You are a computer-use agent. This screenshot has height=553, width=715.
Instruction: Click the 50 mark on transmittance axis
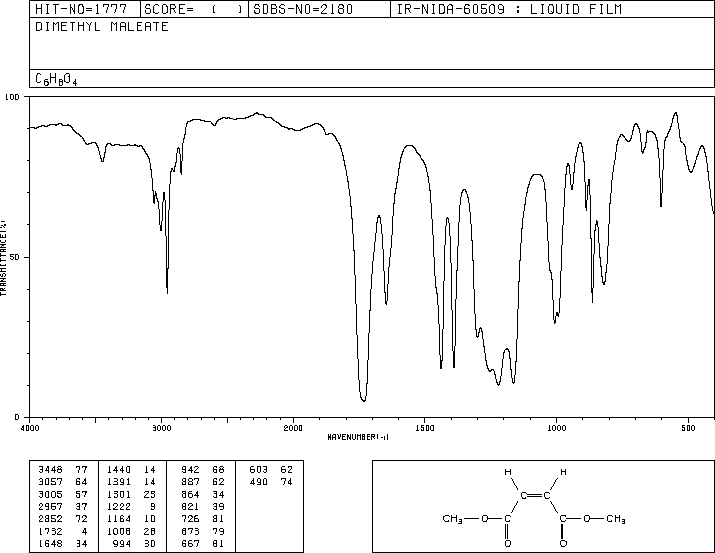[x=15, y=257]
